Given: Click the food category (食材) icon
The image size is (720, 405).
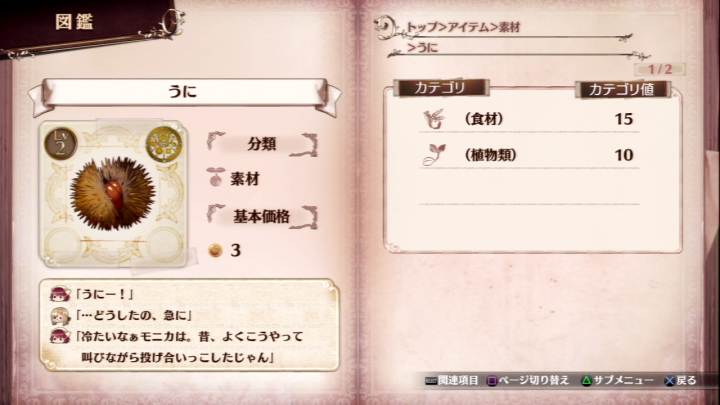Looking at the screenshot, I should tap(434, 119).
